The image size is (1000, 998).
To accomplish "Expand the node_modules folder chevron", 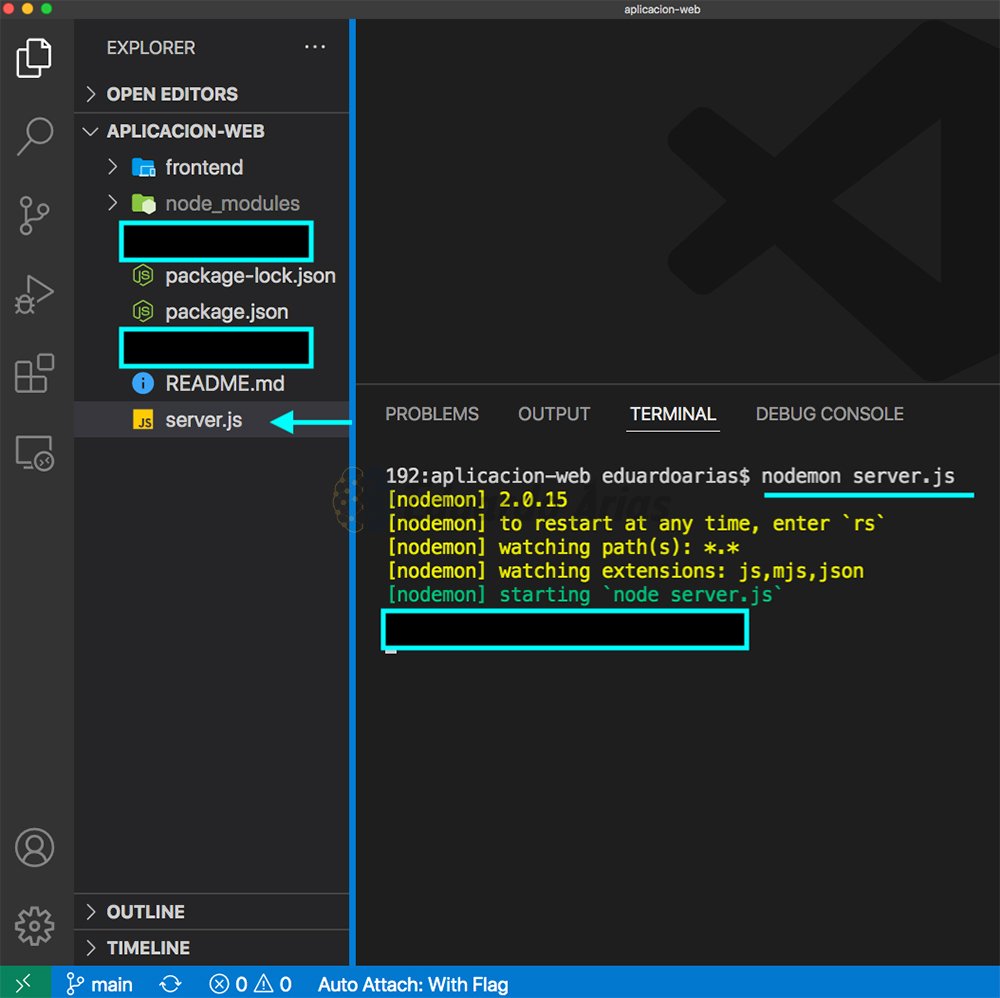I will click(113, 203).
